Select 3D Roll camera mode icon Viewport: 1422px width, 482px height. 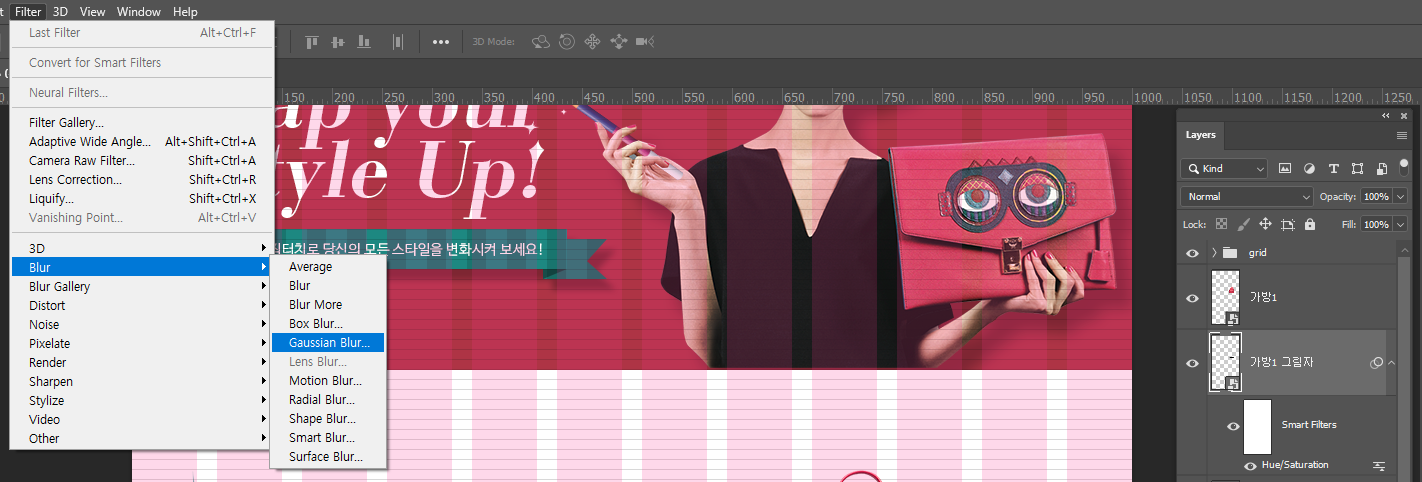[567, 41]
